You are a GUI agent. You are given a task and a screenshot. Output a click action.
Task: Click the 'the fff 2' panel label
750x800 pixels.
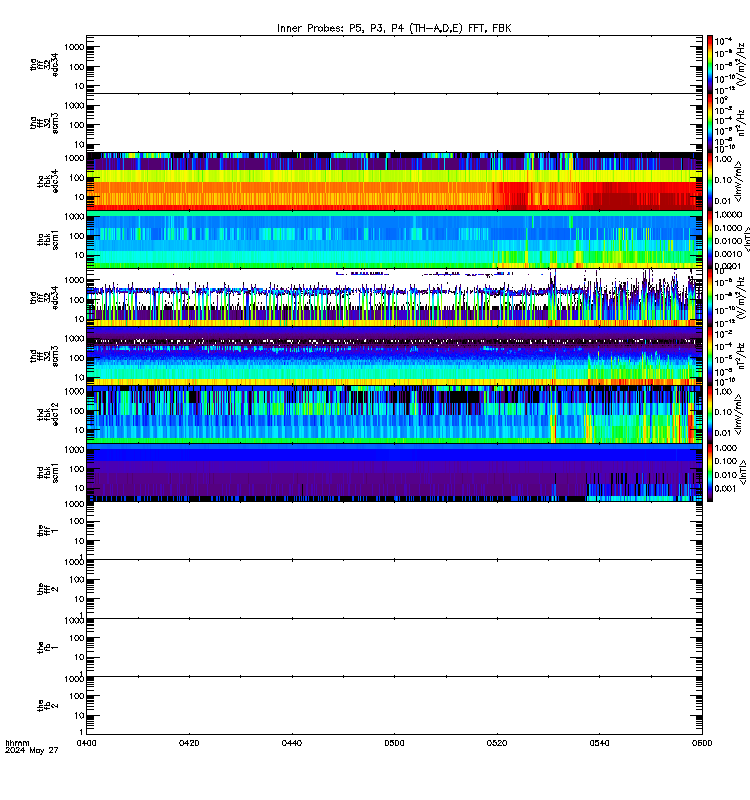48,589
